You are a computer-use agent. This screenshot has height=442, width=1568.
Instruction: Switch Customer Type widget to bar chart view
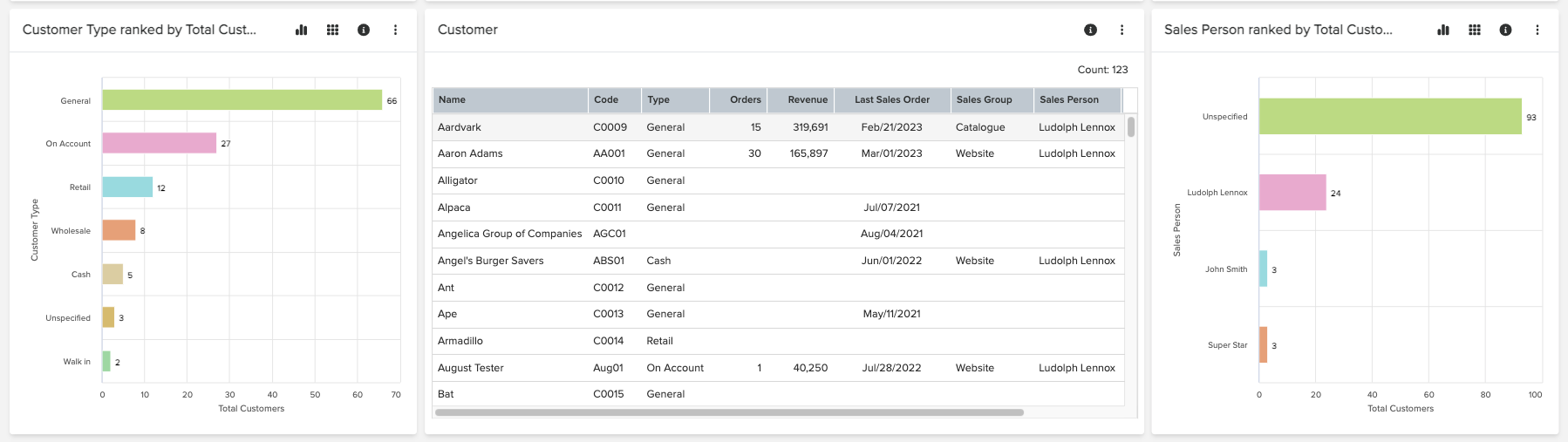coord(302,30)
